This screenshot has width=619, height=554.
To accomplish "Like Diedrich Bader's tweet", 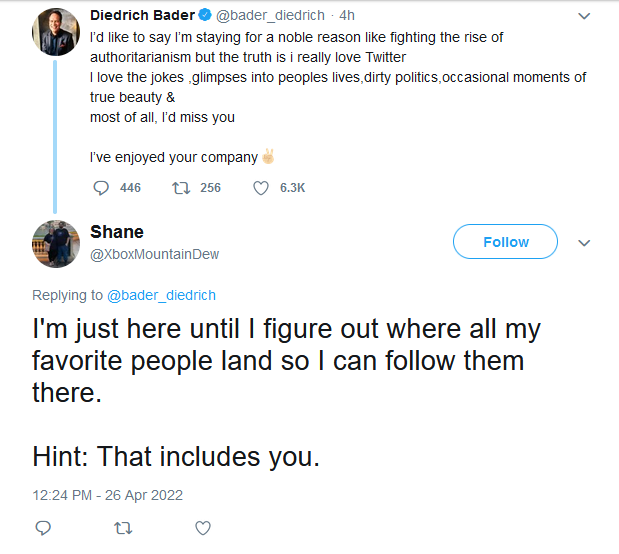I will pyautogui.click(x=262, y=188).
